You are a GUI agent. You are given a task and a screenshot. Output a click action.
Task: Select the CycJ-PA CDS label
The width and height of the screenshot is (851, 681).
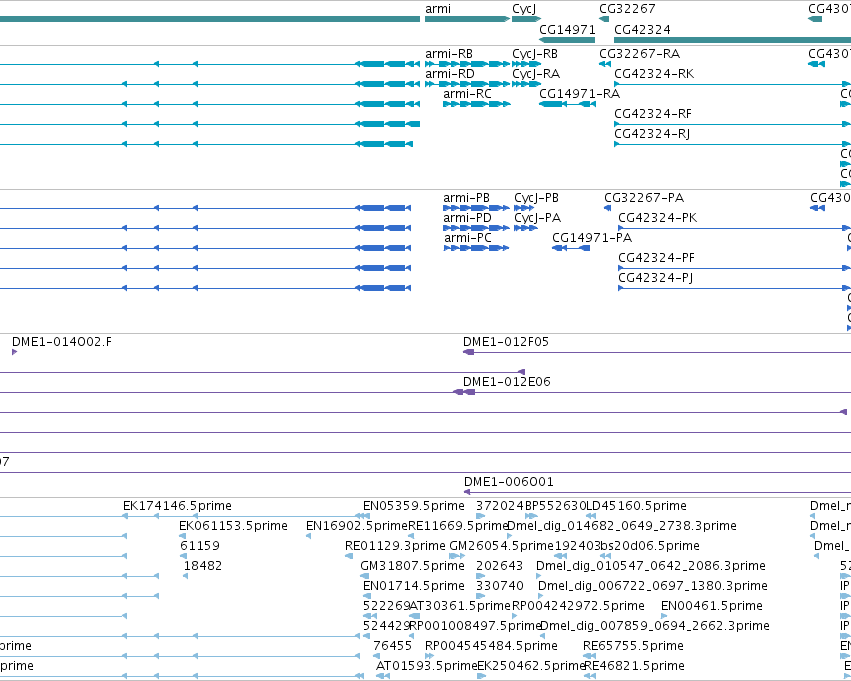(x=537, y=219)
